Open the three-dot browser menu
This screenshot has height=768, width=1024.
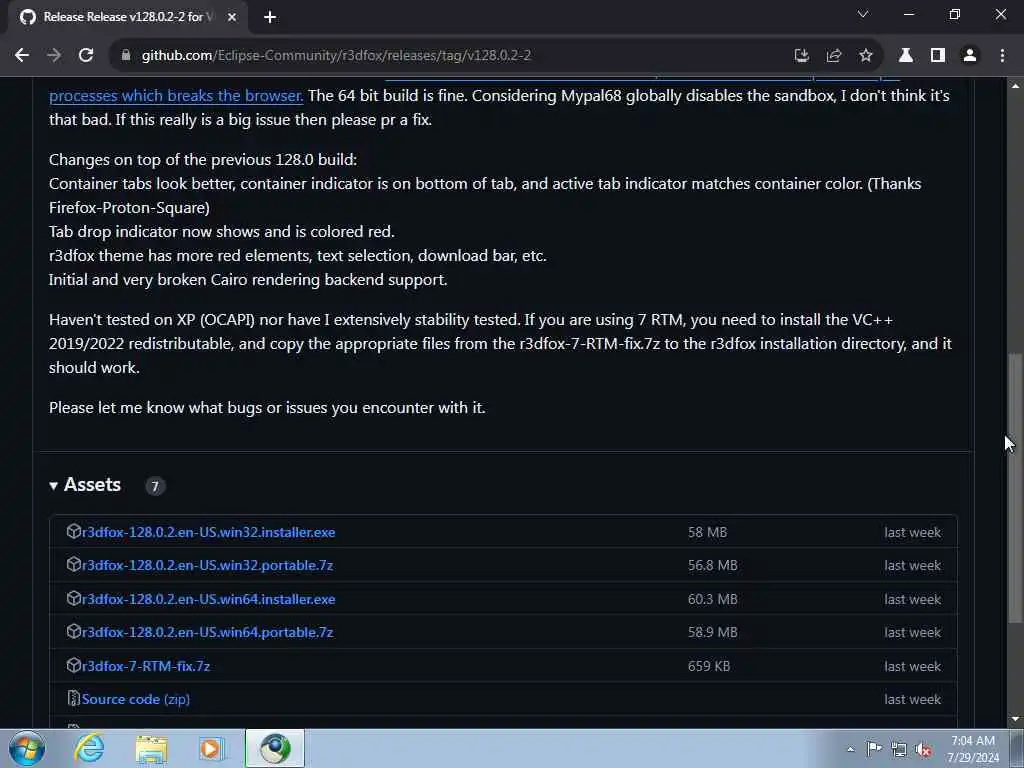tap(1002, 56)
